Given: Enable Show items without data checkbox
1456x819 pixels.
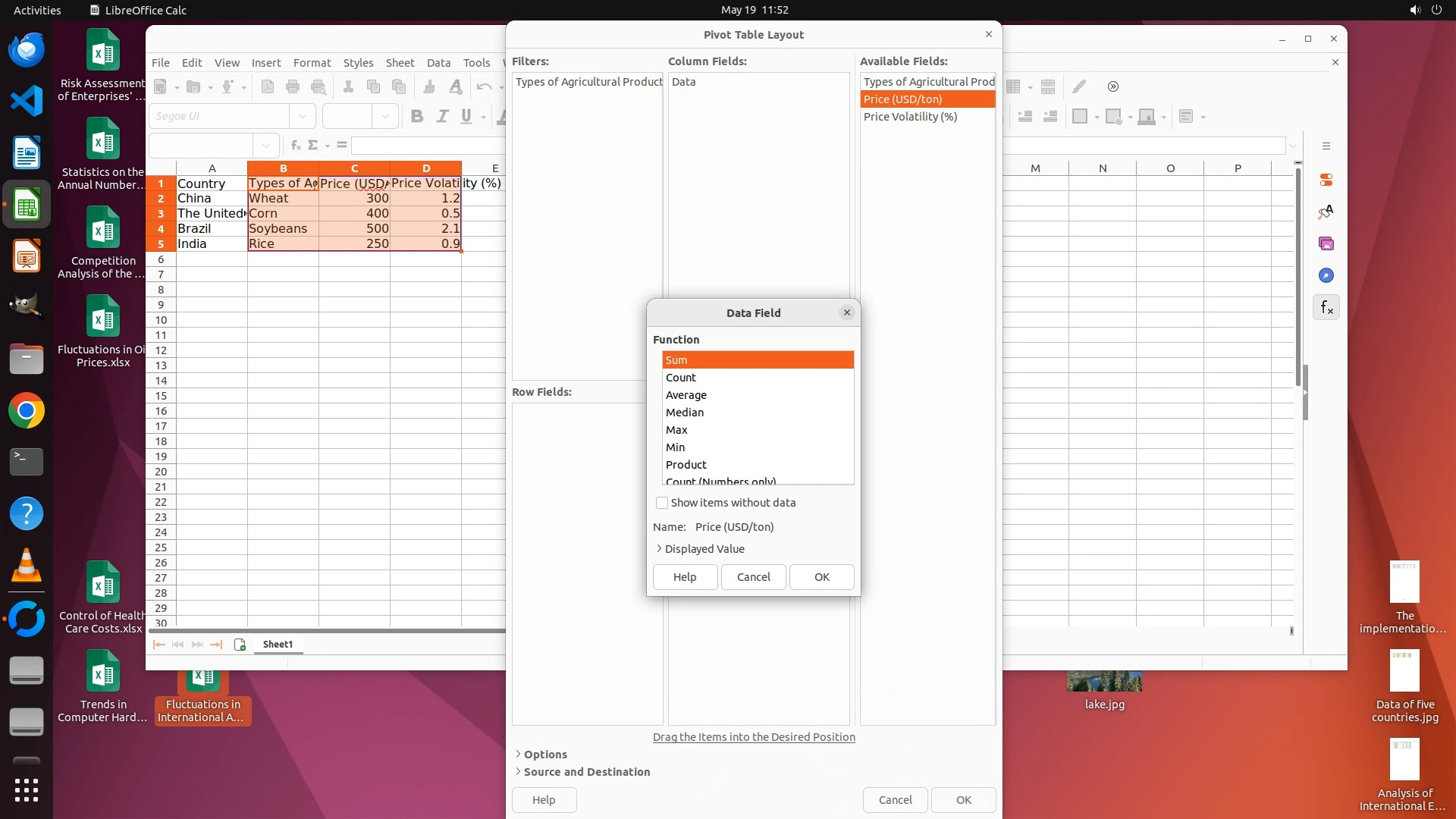Looking at the screenshot, I should (662, 503).
